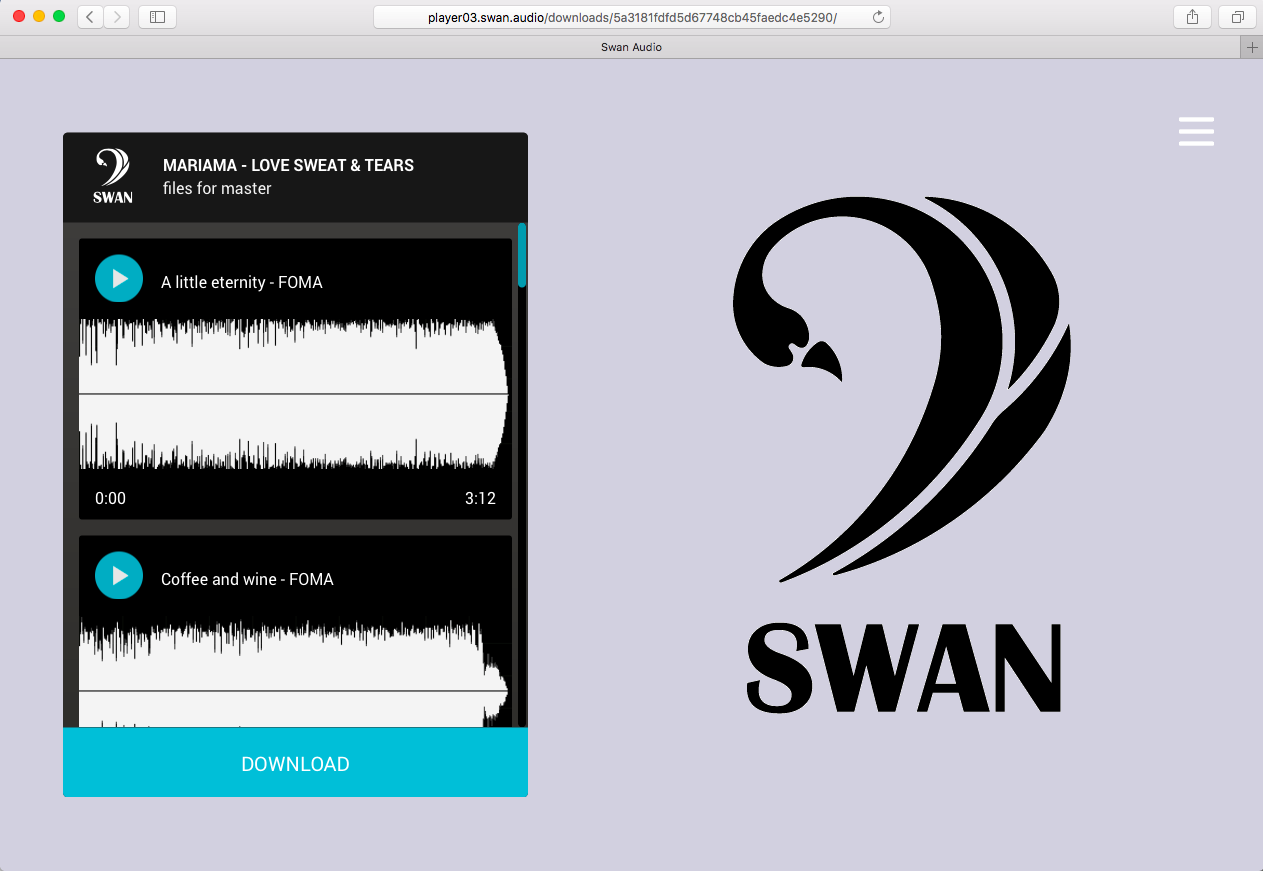Play the track 'A little eternity - FOMA'
This screenshot has height=871, width=1263.
tap(118, 278)
